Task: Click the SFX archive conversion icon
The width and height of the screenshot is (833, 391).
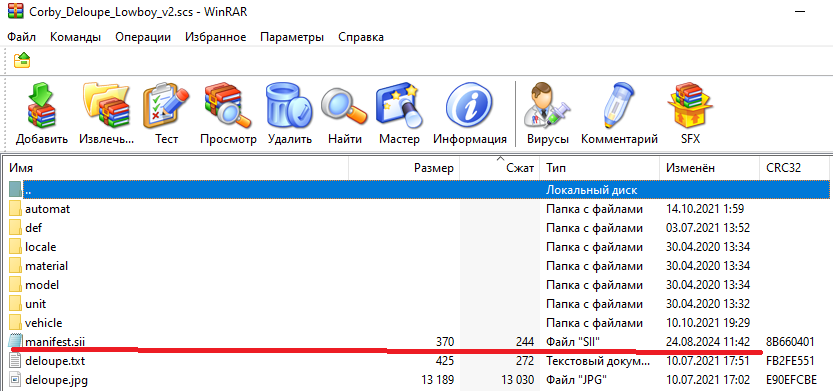Action: (x=690, y=105)
